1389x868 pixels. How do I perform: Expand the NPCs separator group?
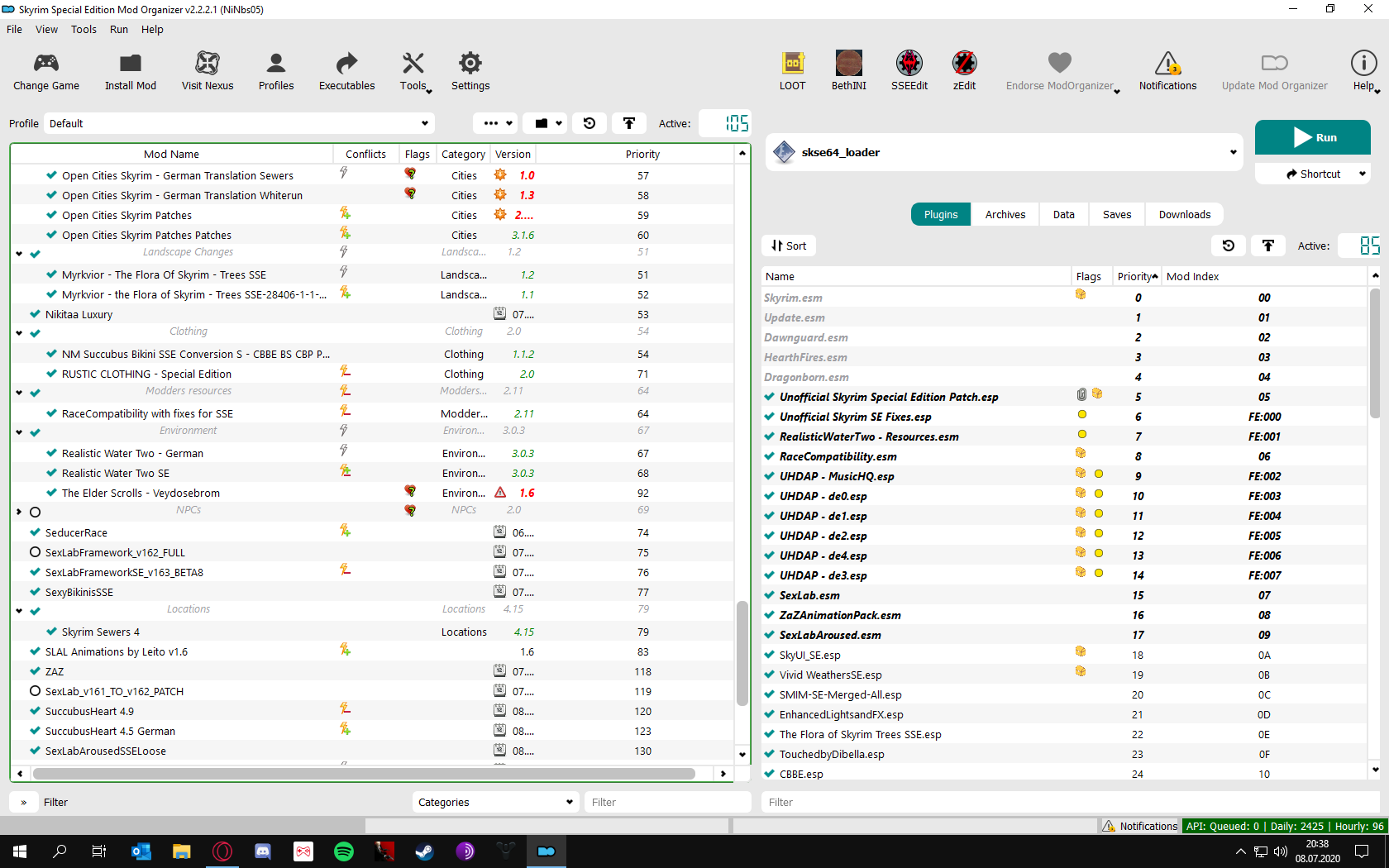point(19,512)
